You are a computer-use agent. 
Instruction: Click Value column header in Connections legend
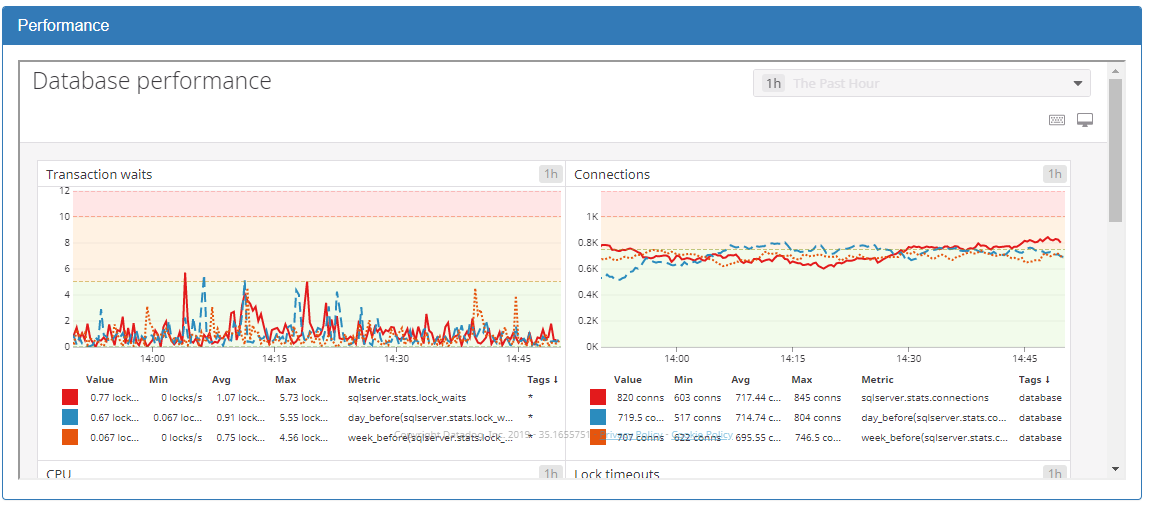click(x=627, y=380)
